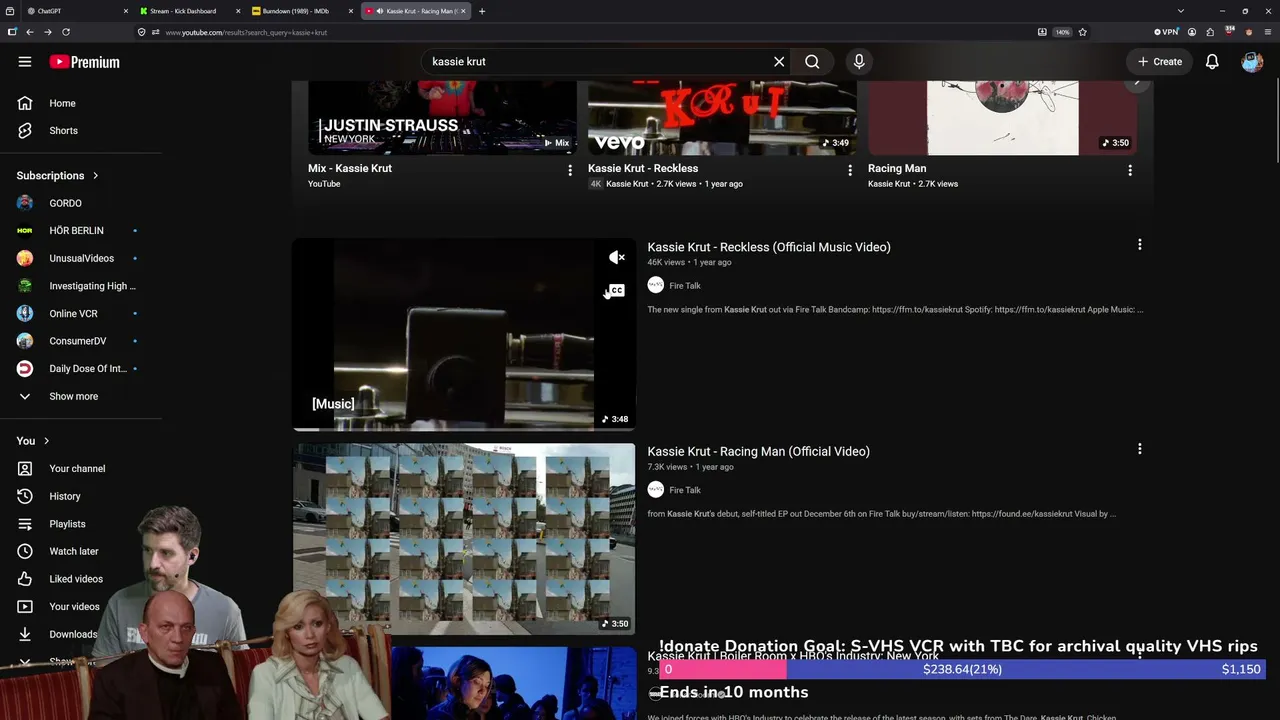Play the Reckless official music video thumbnail
1280x720 pixels.
tap(464, 334)
